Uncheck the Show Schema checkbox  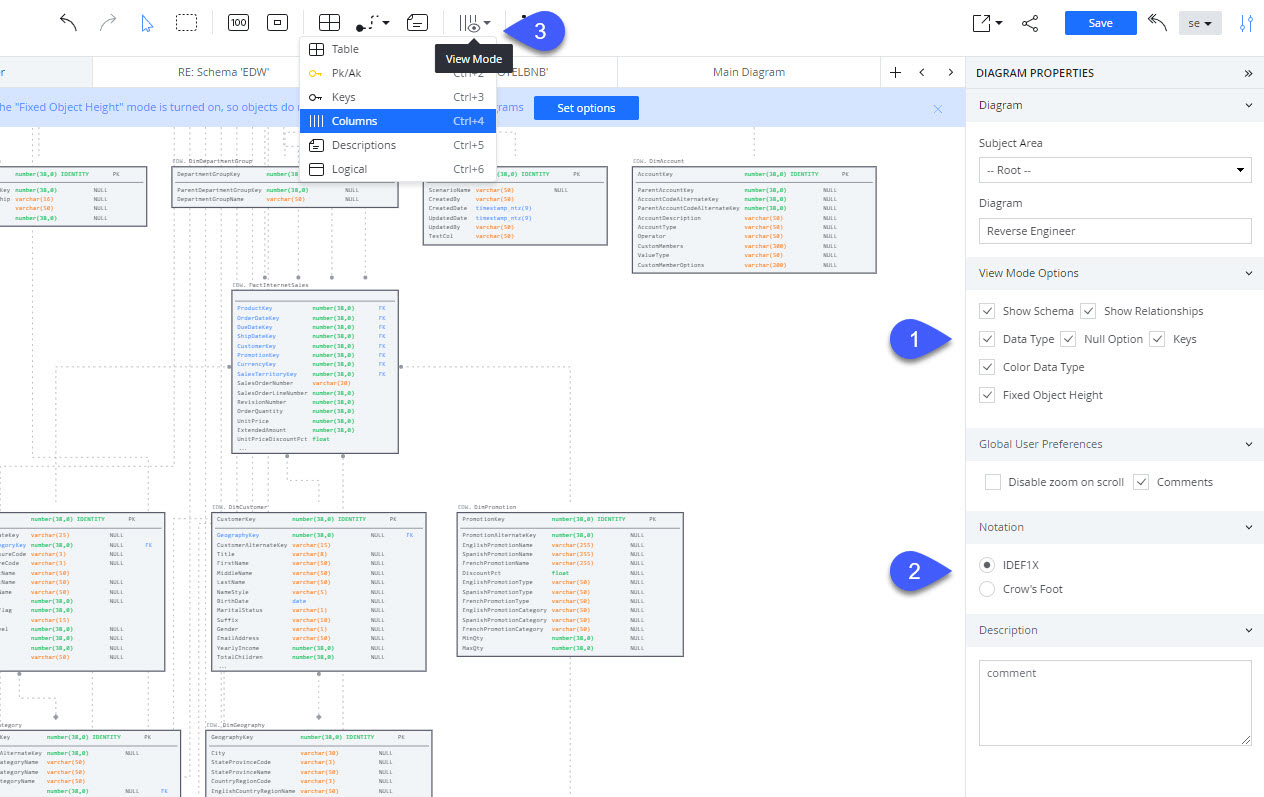[987, 311]
